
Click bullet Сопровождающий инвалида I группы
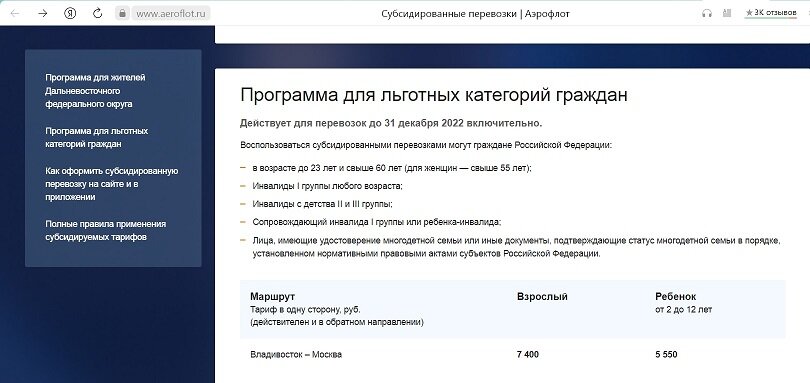[377, 222]
